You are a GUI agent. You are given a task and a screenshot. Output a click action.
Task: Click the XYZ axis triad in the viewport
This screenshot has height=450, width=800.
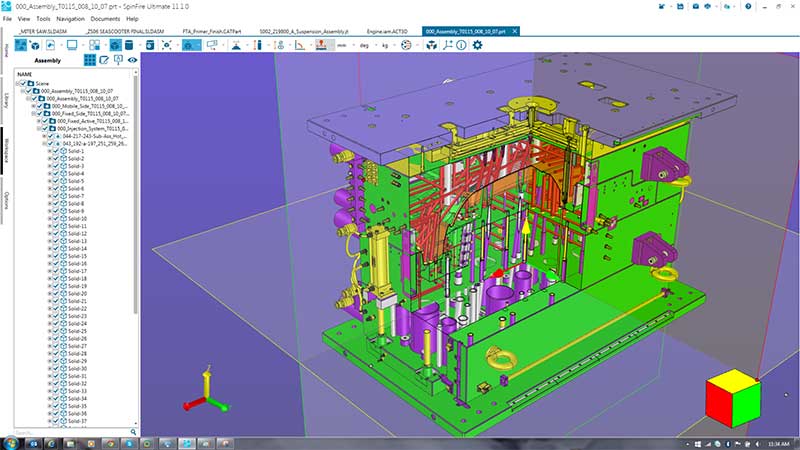pyautogui.click(x=206, y=392)
